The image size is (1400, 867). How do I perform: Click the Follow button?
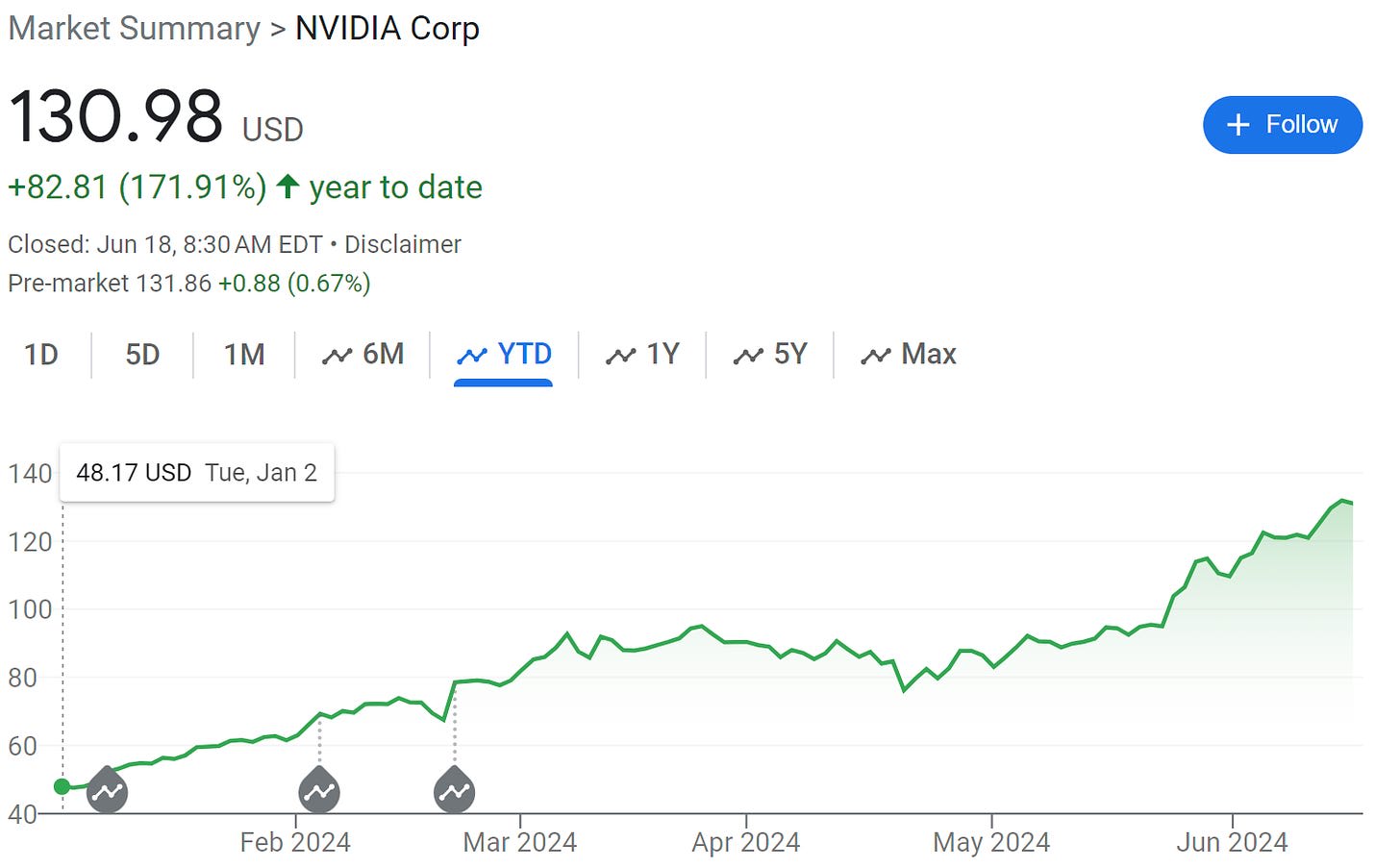point(1282,125)
